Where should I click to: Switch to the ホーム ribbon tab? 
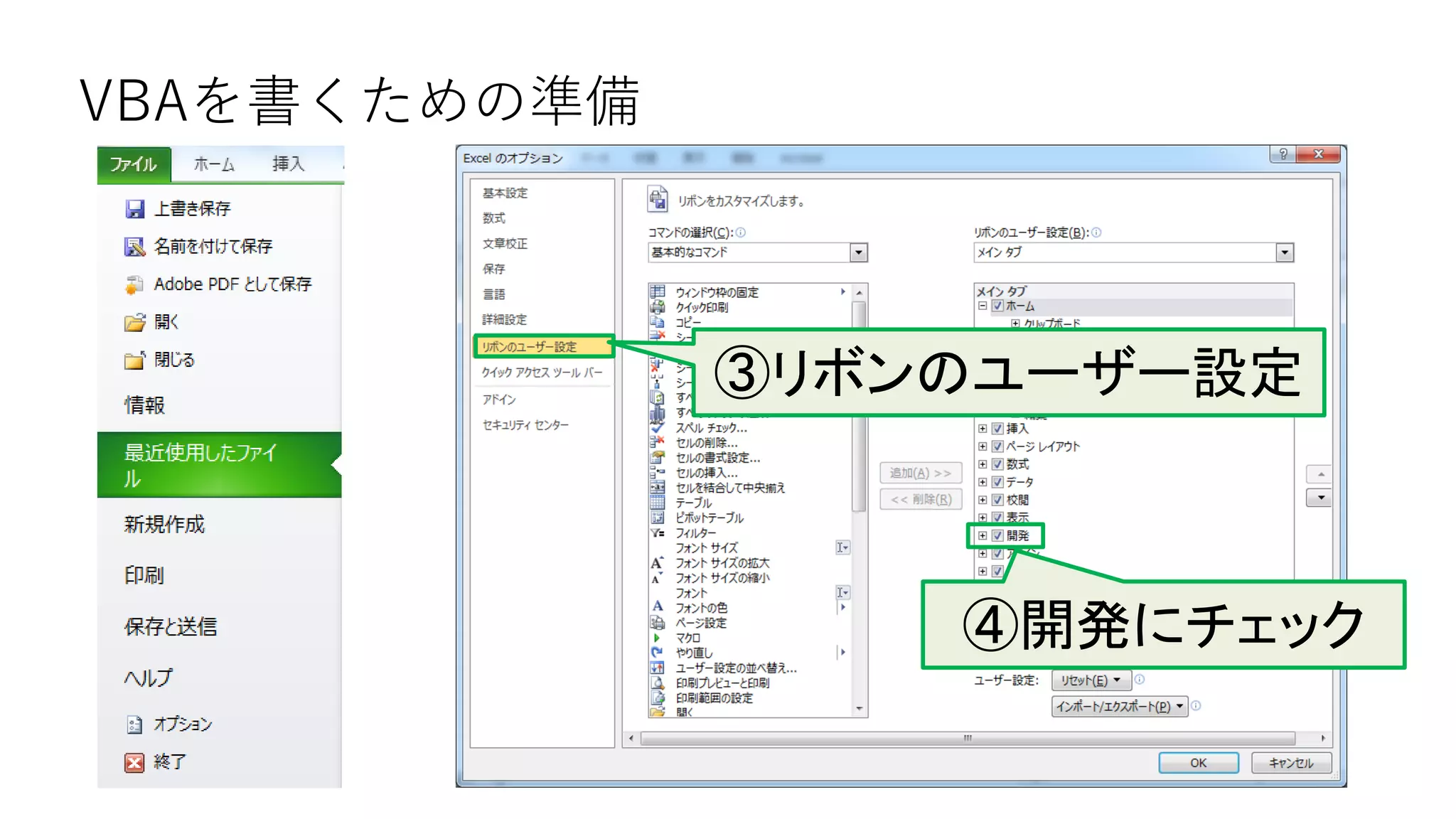(x=214, y=164)
